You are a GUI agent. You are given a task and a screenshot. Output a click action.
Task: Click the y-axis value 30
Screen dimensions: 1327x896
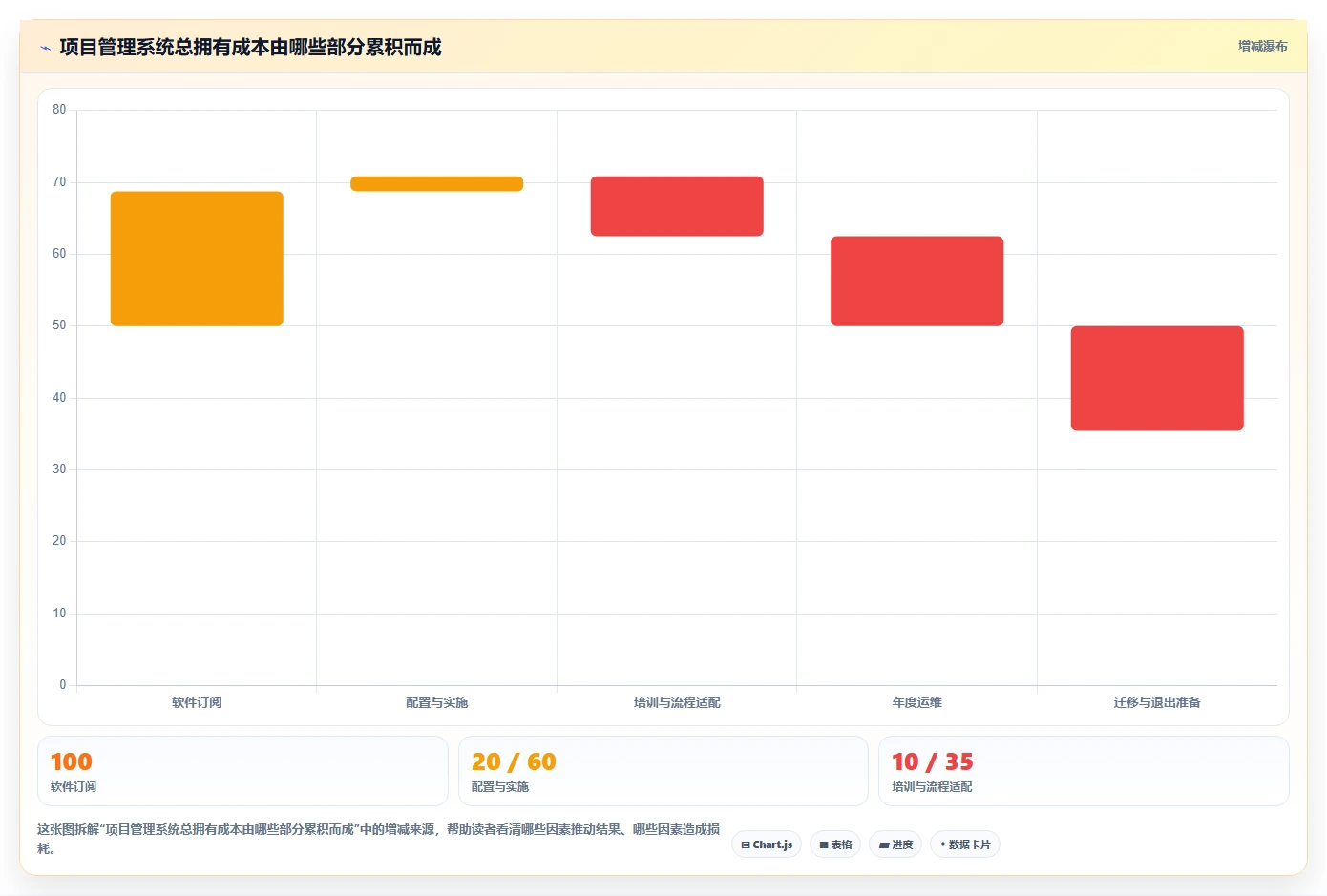coord(59,469)
